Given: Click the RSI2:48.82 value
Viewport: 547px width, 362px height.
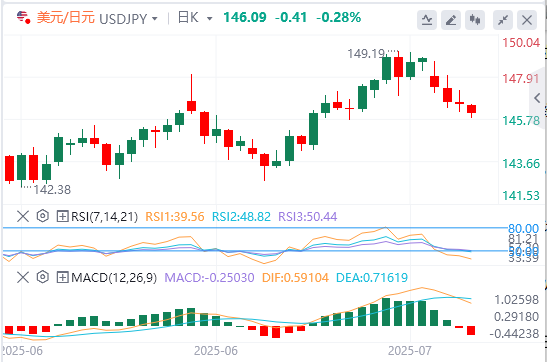Looking at the screenshot, I should coord(241,217).
